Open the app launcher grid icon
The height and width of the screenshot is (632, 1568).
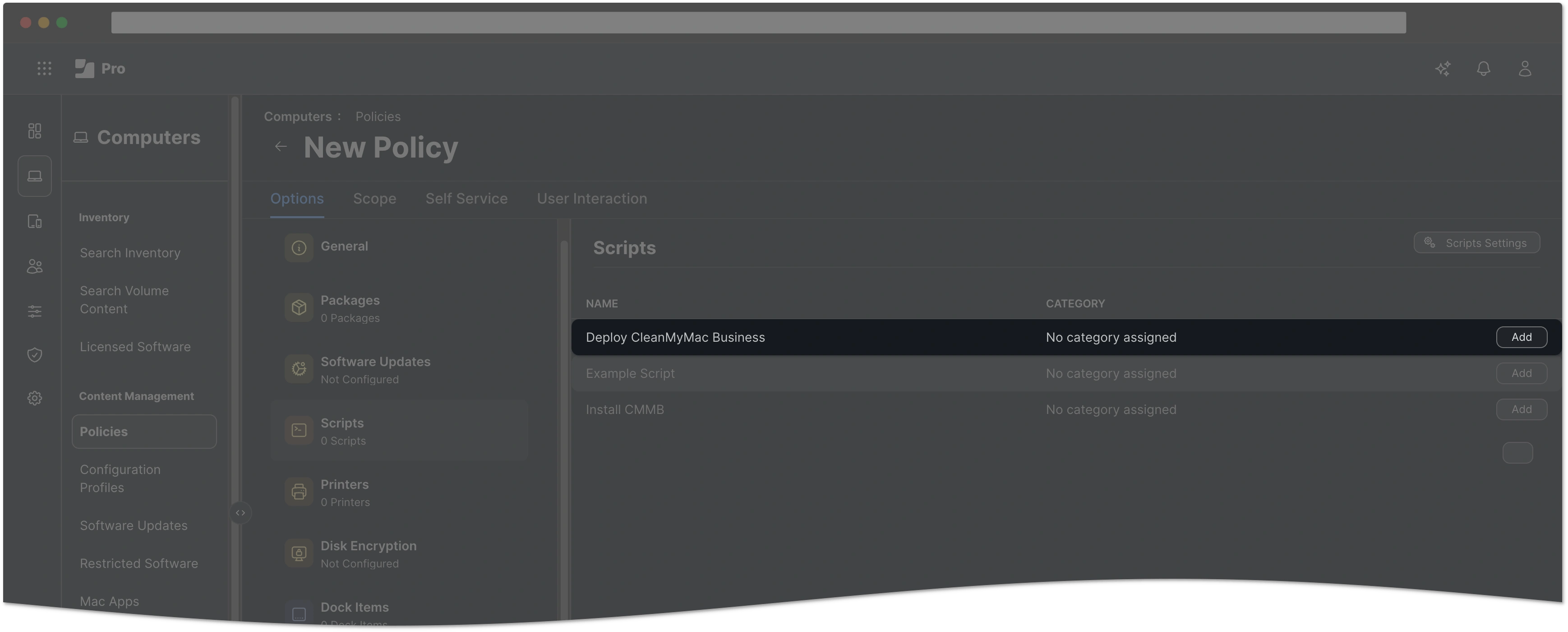pyautogui.click(x=44, y=68)
